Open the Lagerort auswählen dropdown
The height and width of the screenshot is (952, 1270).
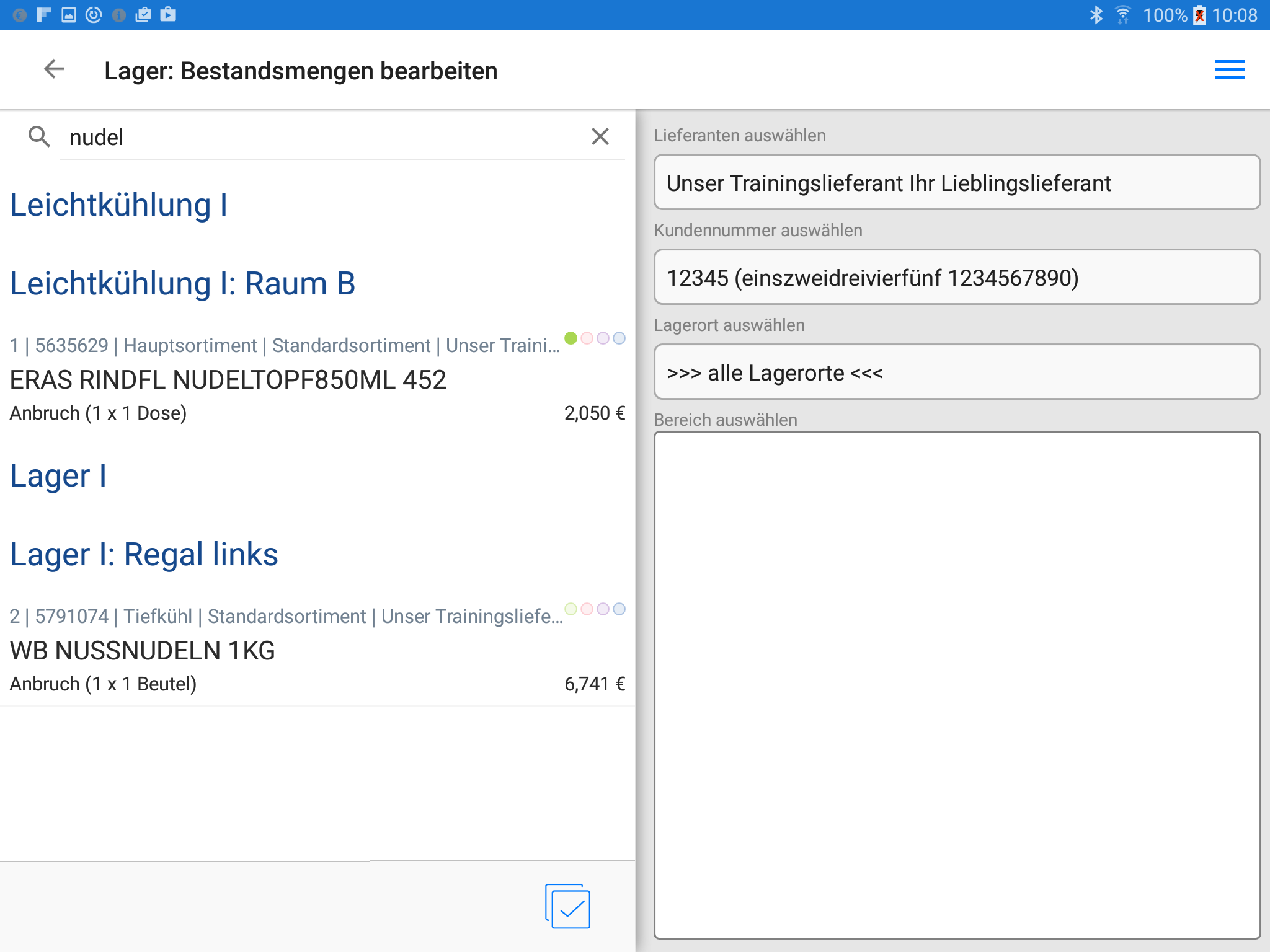point(956,372)
